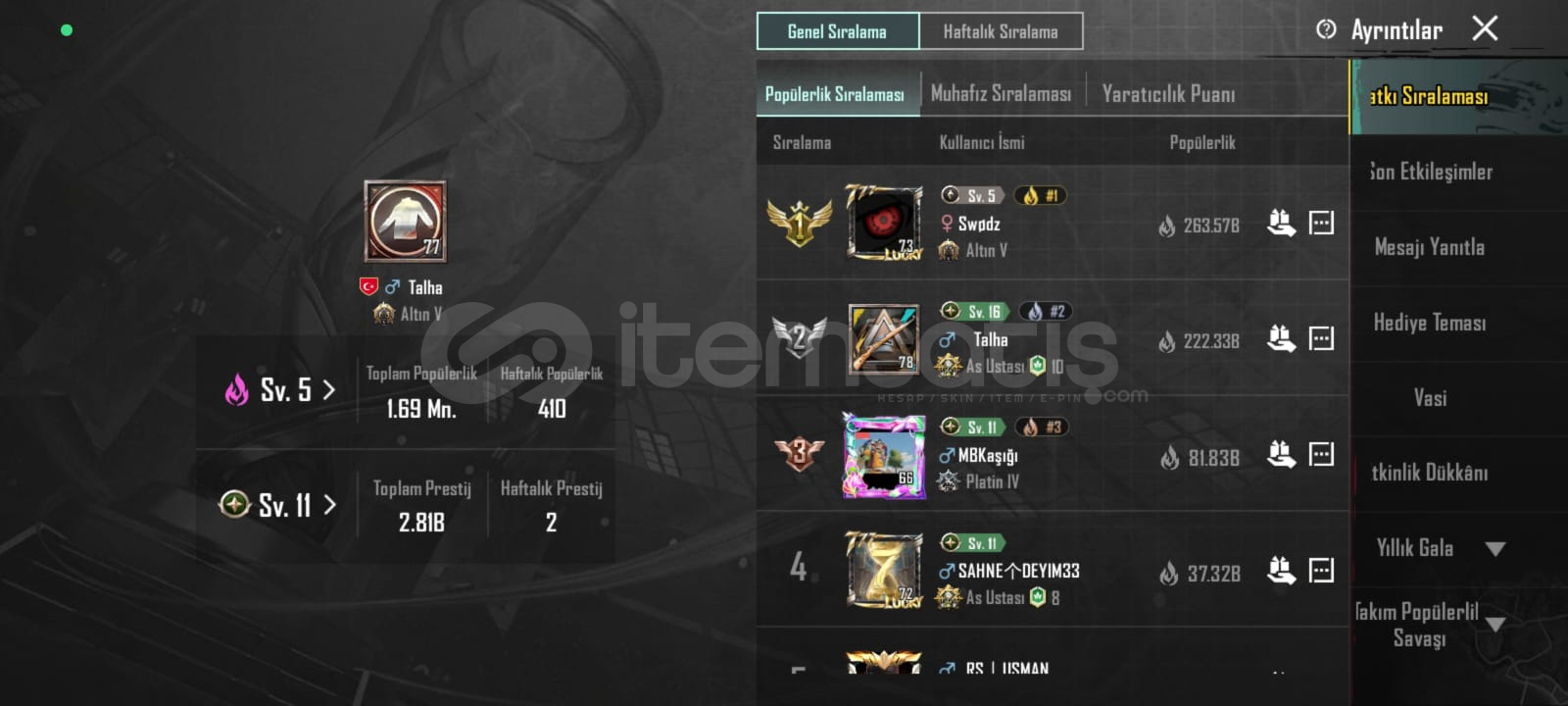1568x706 pixels.
Task: Expand prestige level Sv. 11 chevron
Action: tap(329, 505)
